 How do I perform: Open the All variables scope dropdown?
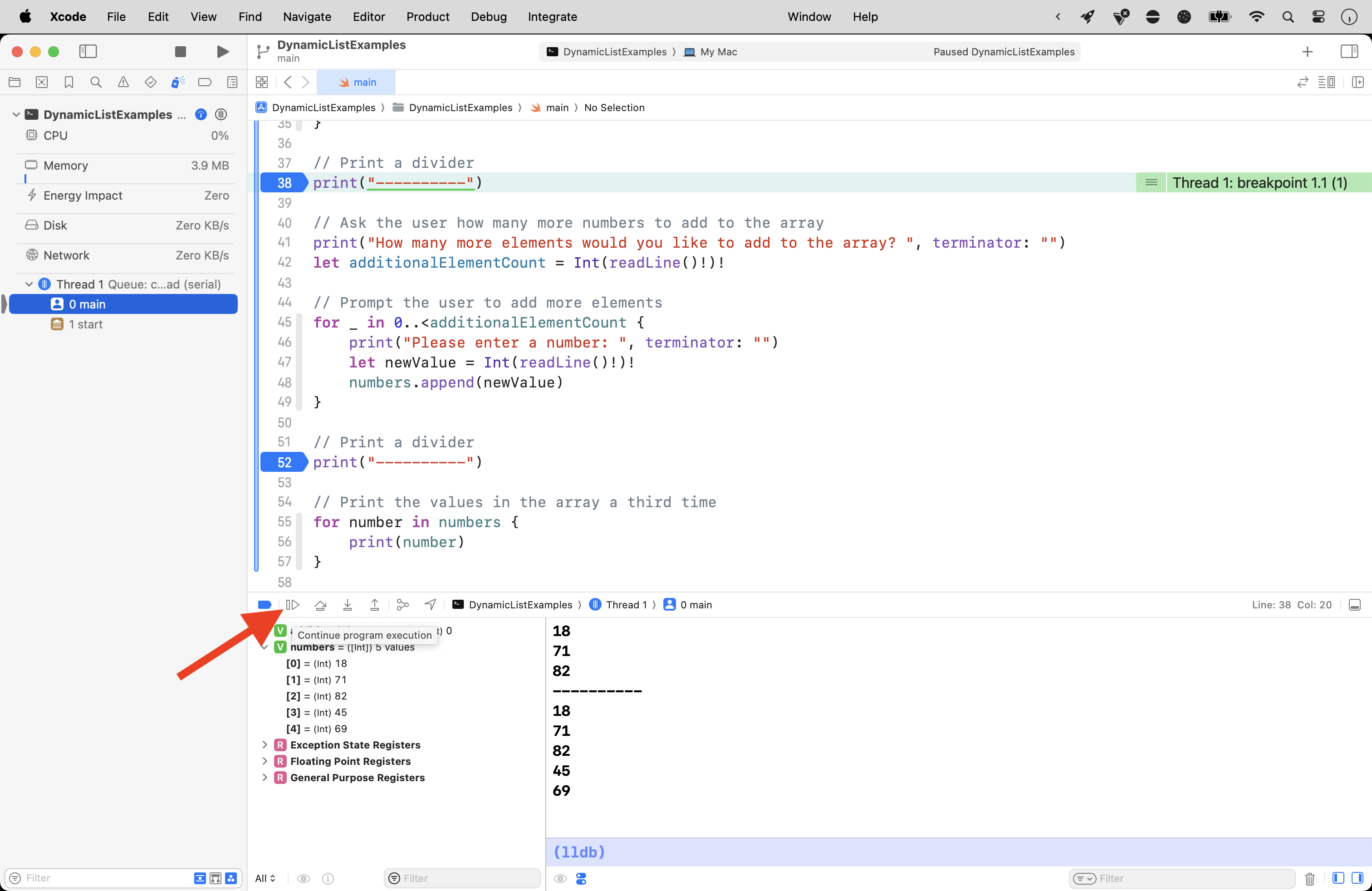coord(265,878)
